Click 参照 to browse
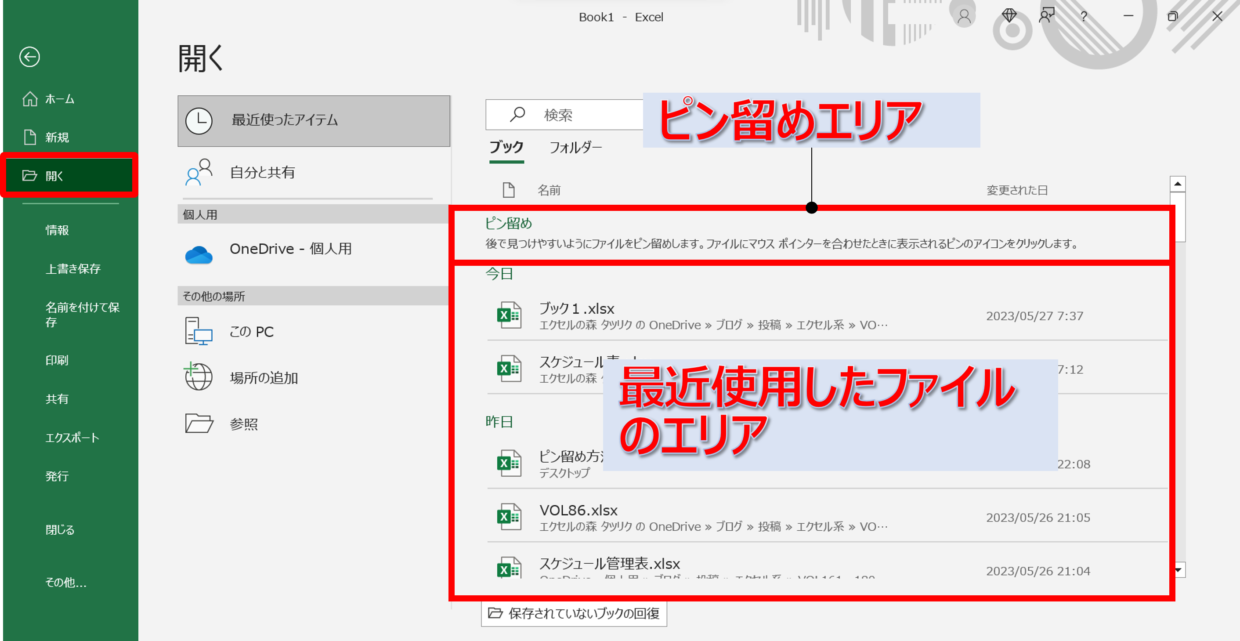Image resolution: width=1240 pixels, height=641 pixels. [314, 424]
